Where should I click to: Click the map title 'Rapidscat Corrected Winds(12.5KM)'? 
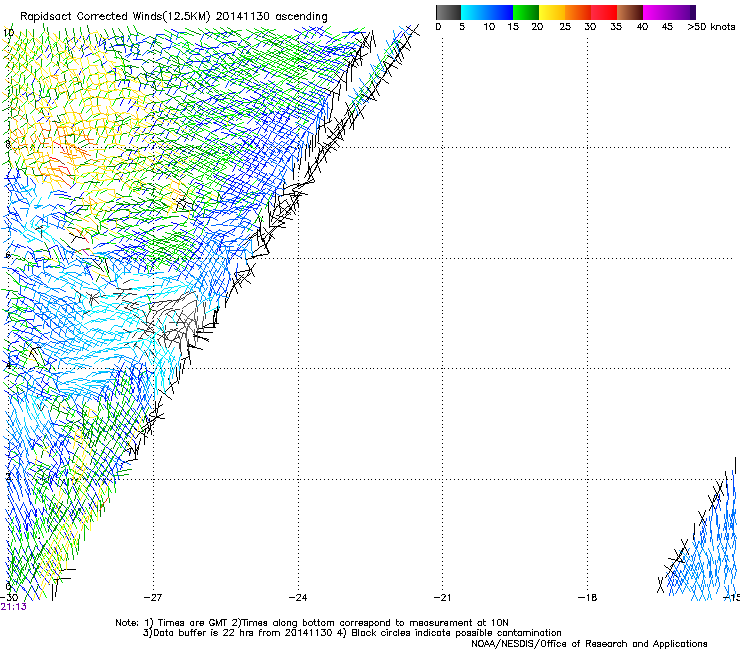(115, 17)
